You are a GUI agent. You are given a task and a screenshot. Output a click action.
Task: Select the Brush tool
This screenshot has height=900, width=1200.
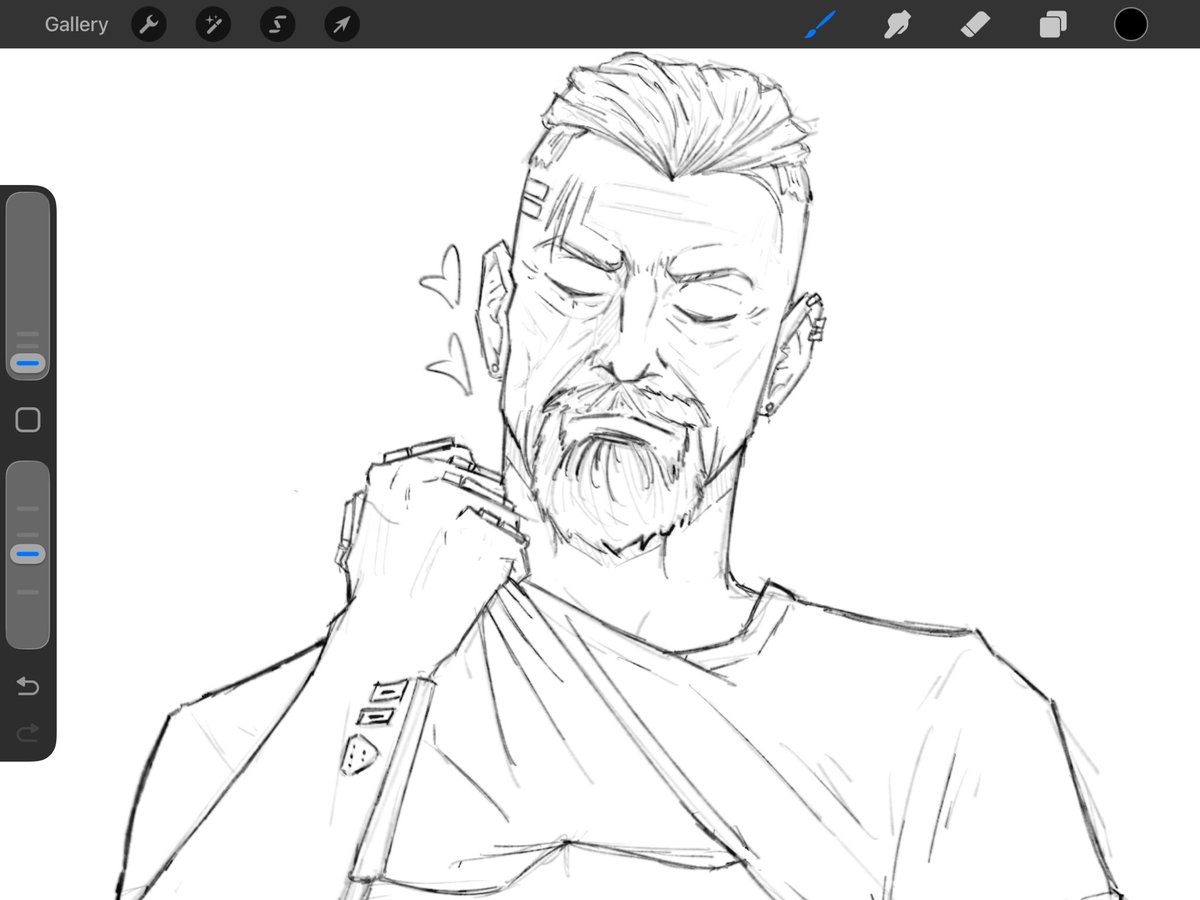pyautogui.click(x=819, y=24)
